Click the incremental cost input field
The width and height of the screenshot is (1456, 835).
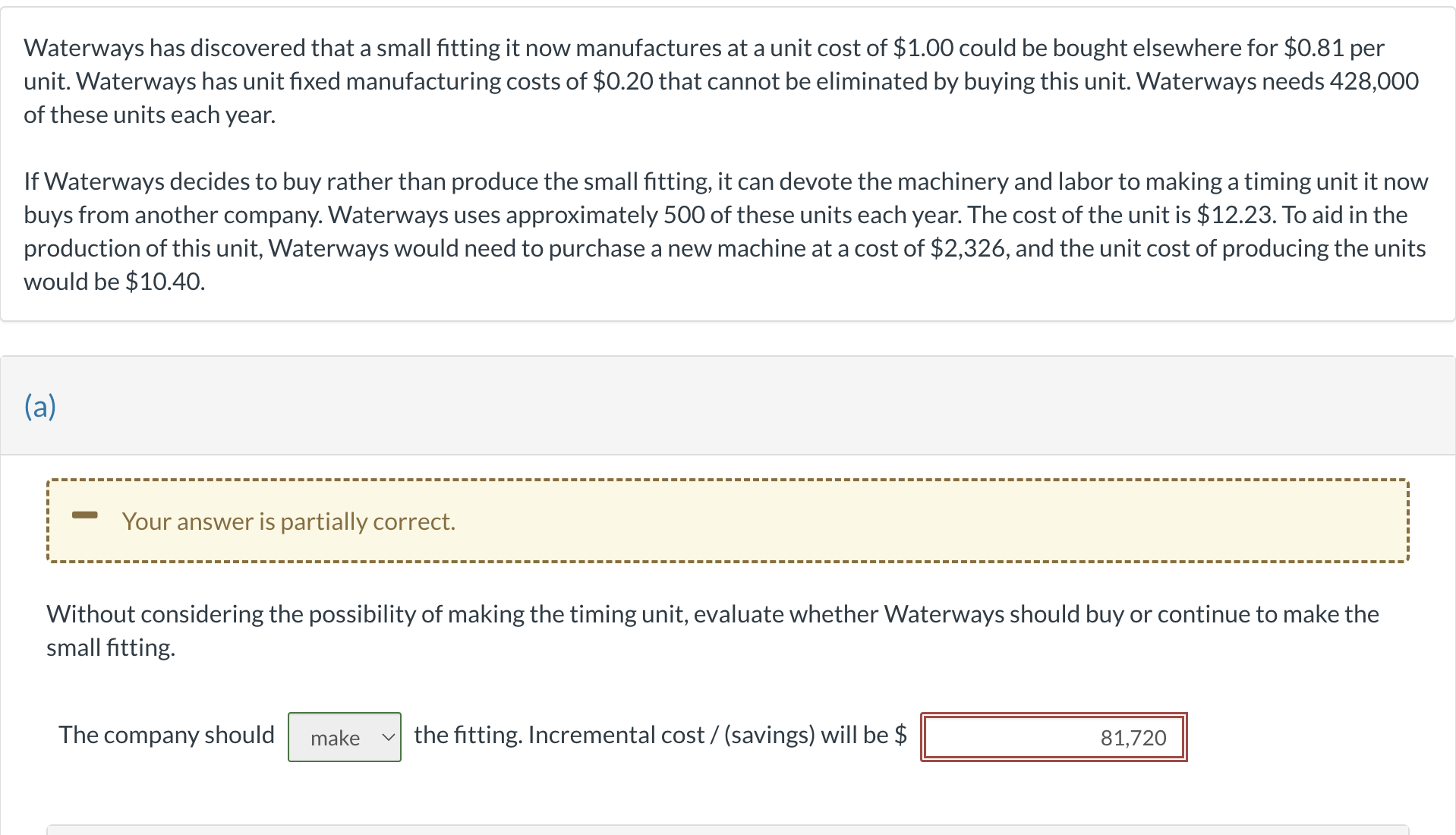[1053, 736]
